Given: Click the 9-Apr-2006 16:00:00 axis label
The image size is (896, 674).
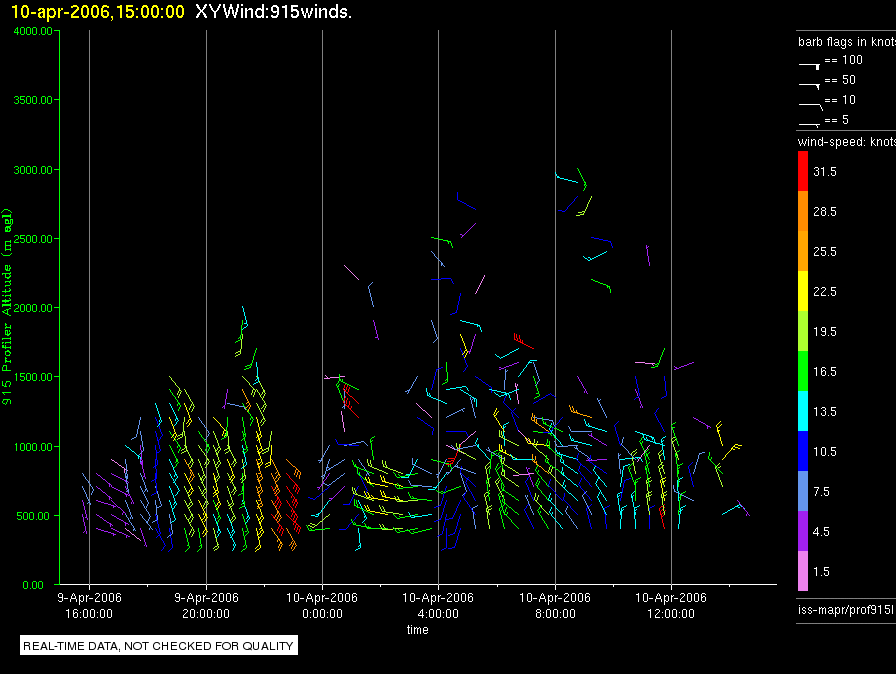Looking at the screenshot, I should (x=89, y=605).
